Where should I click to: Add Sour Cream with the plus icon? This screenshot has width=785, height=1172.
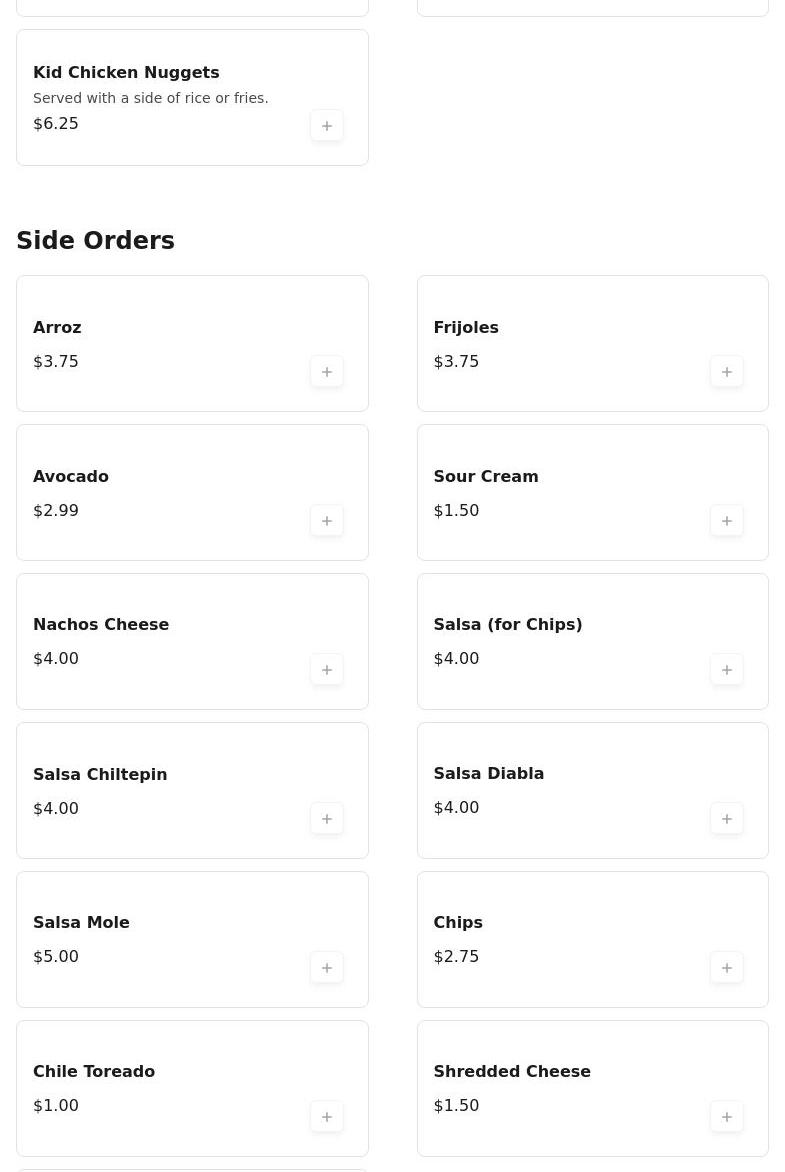pos(727,520)
